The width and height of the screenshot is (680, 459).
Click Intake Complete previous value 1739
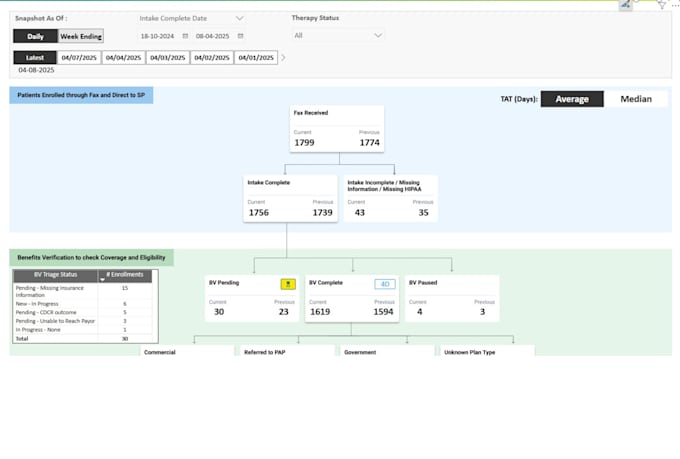click(x=323, y=213)
